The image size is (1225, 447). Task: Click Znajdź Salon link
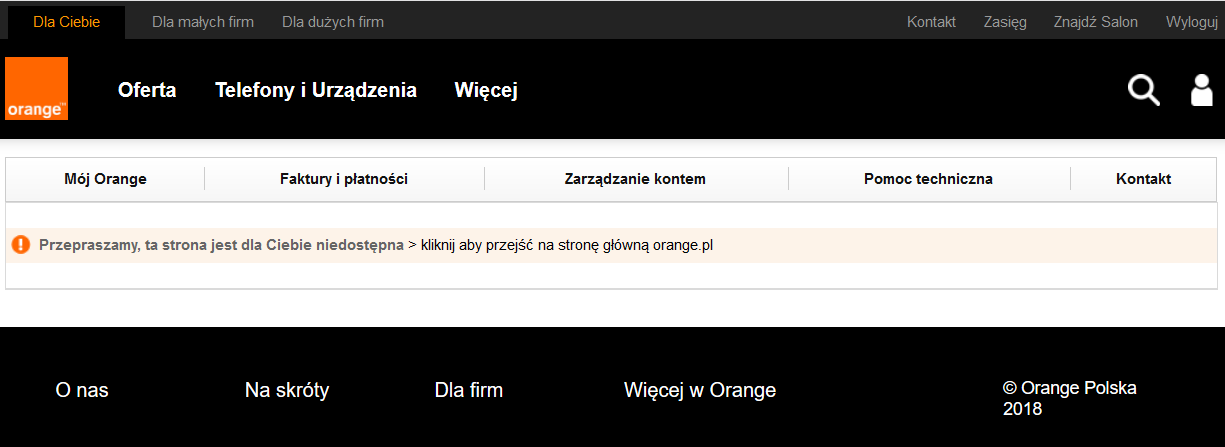[1095, 22]
